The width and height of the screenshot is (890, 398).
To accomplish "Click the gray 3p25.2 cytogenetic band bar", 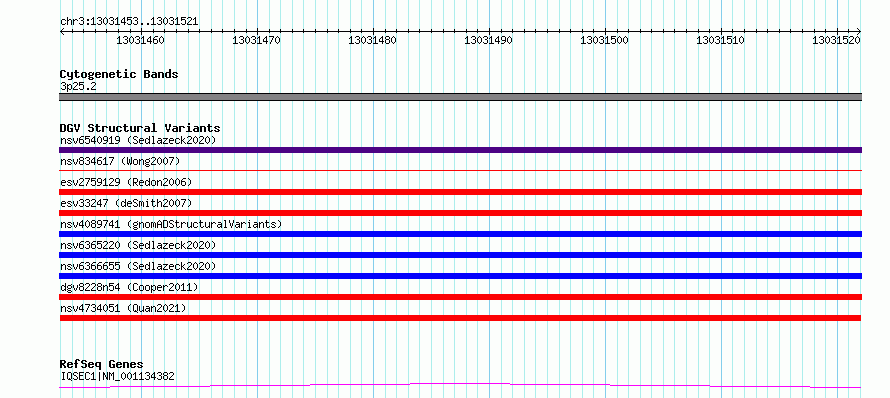I will [460, 97].
